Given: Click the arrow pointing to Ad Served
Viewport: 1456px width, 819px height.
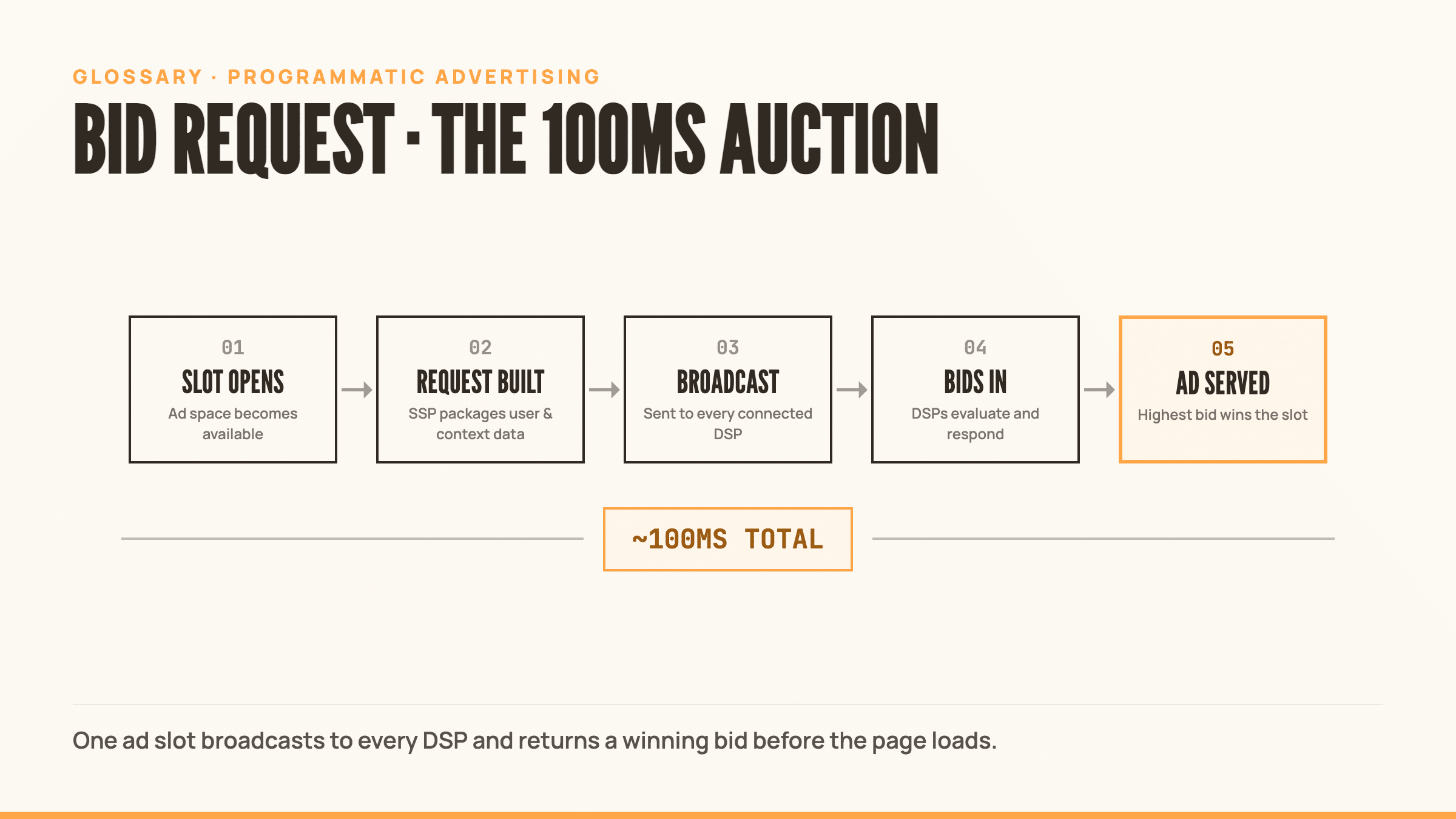Looking at the screenshot, I should point(1099,389).
